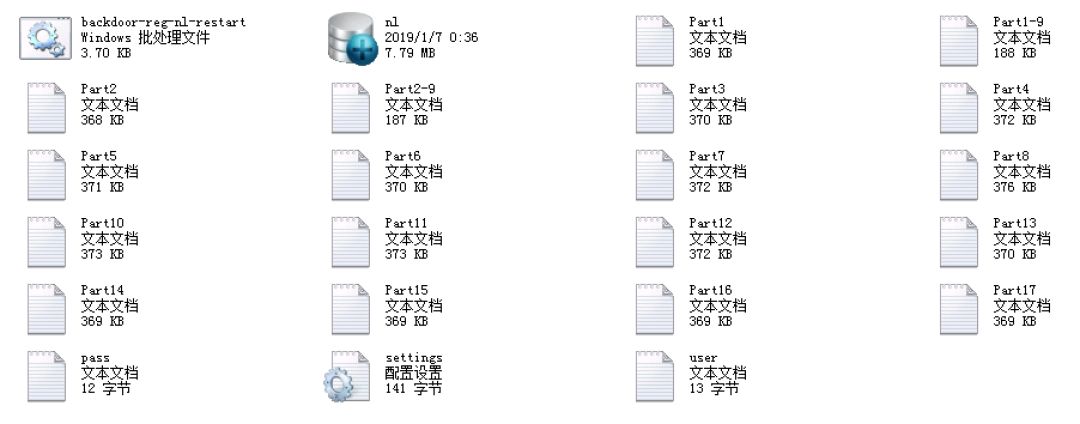This screenshot has height=424, width=1080.
Task: Select the pass text file icon
Action: click(x=46, y=377)
